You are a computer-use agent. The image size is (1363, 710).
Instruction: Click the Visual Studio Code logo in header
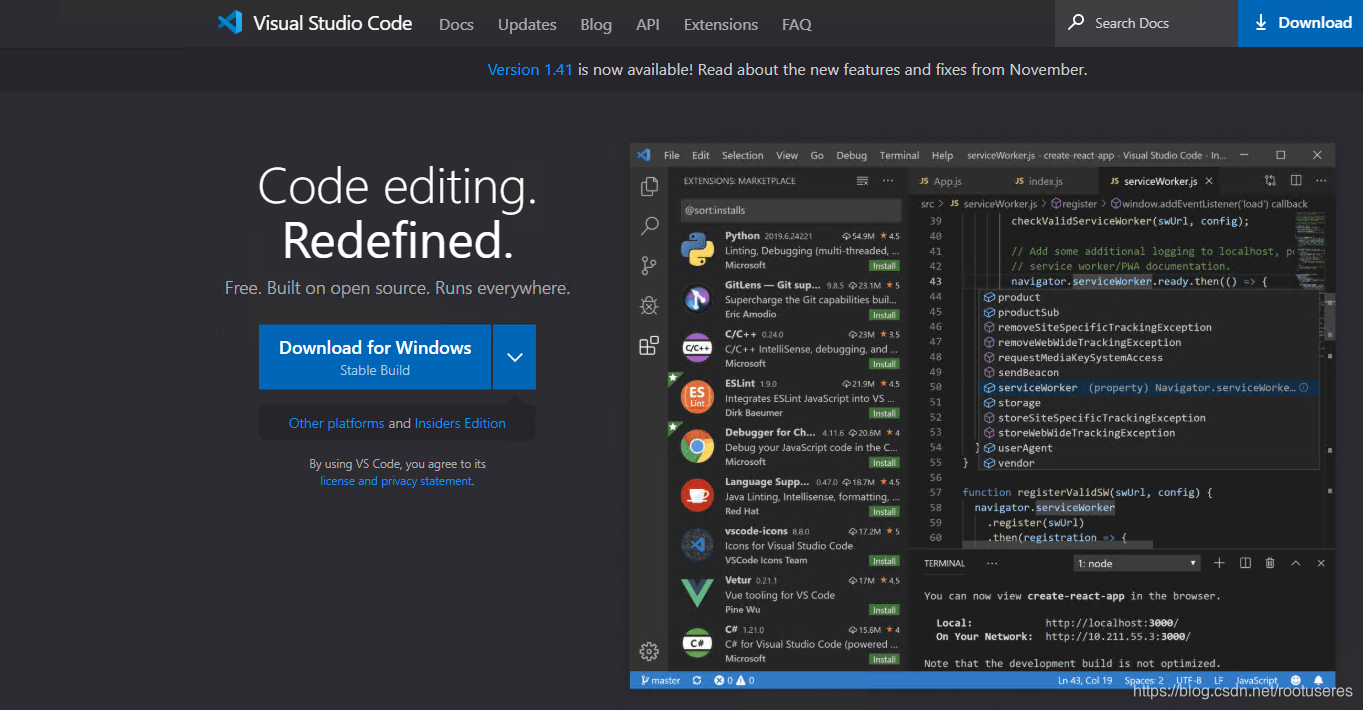[230, 23]
